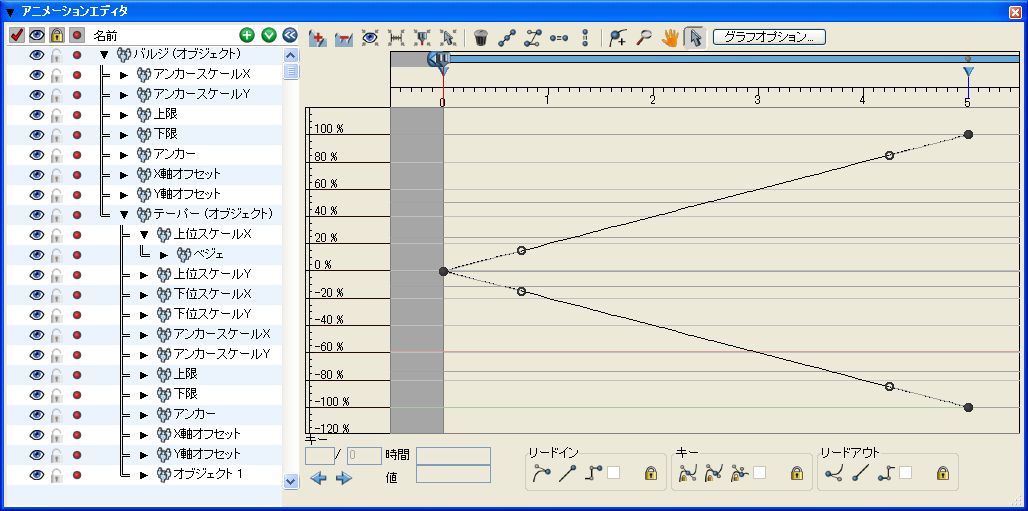Click the red checkmark column header
The image size is (1028, 511).
tap(16, 35)
